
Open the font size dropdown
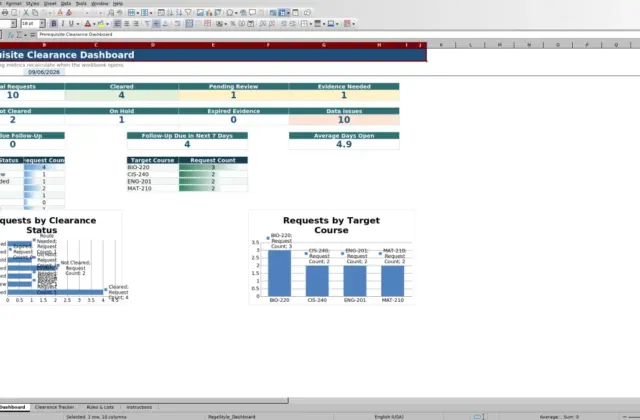click(x=42, y=24)
